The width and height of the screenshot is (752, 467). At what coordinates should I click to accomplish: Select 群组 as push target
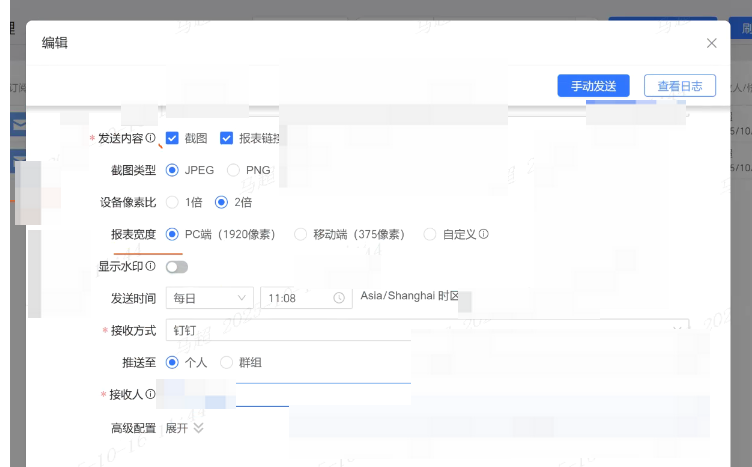[x=226, y=362]
